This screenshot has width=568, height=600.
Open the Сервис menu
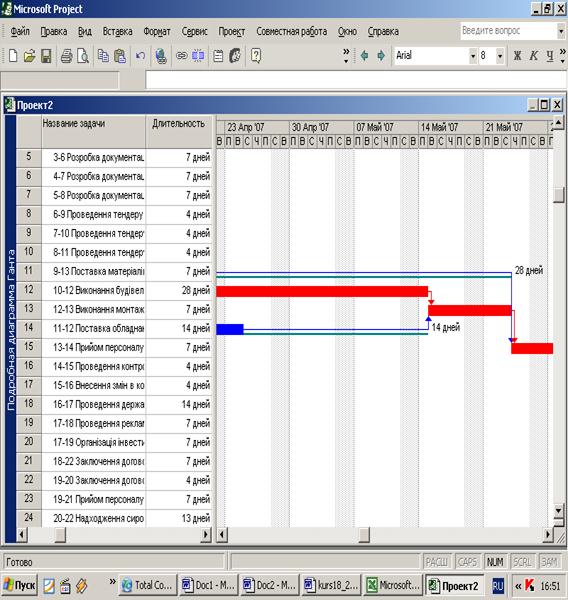[x=194, y=31]
